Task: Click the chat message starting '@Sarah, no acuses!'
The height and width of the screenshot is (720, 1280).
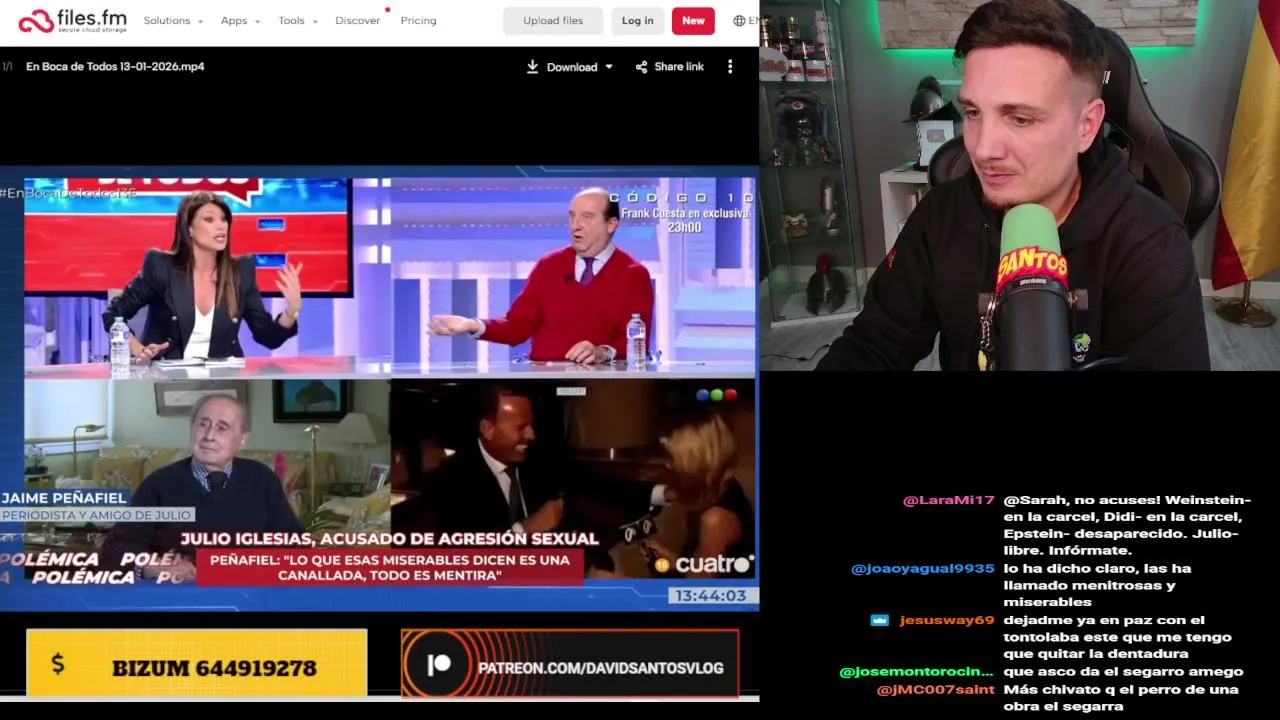Action: click(1127, 525)
